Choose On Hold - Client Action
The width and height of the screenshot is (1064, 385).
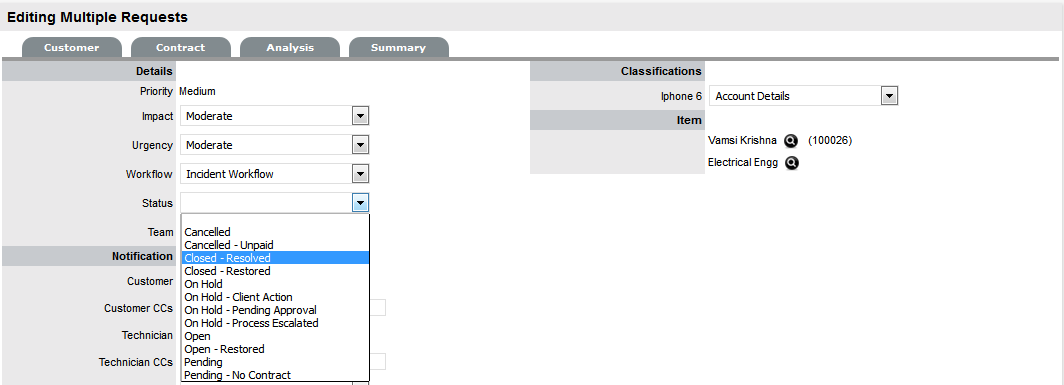(275, 297)
